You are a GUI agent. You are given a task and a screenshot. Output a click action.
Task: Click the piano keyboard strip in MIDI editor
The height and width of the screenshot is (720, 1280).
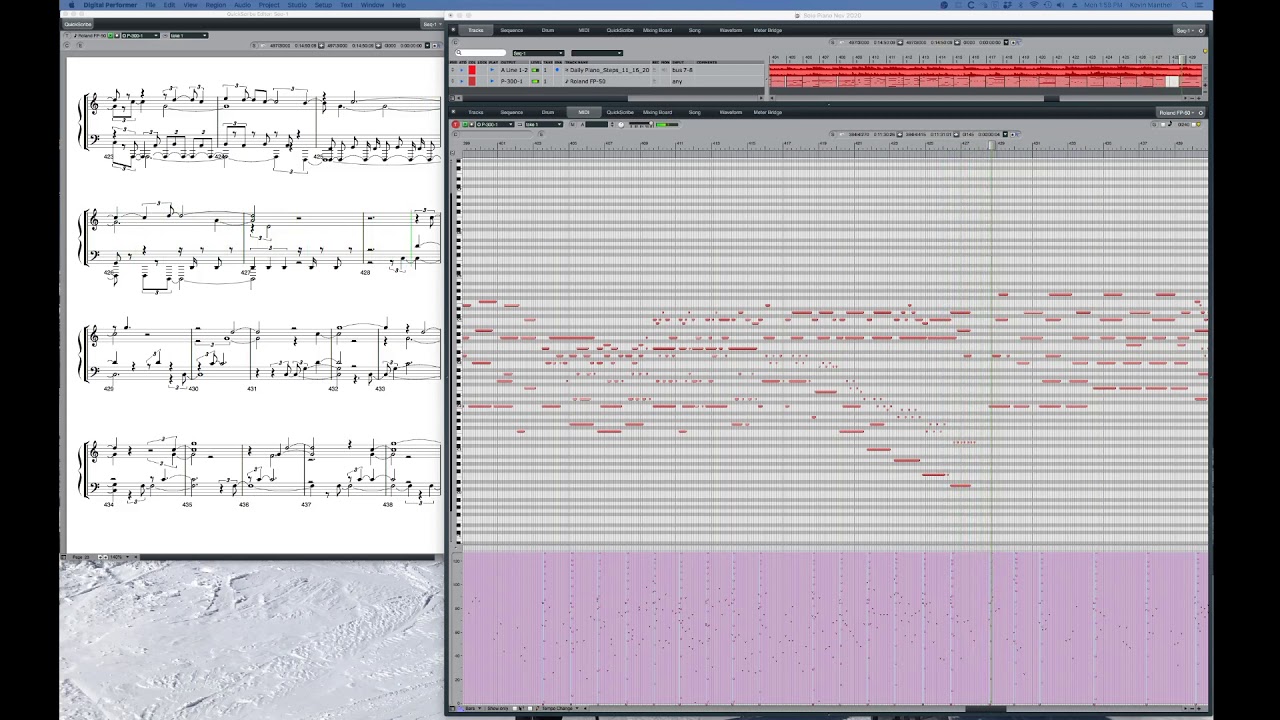pos(459,350)
